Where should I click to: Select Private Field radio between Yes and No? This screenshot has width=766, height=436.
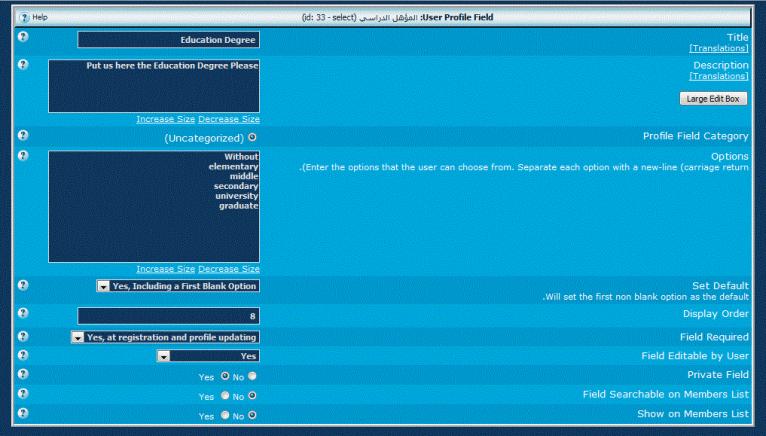pos(225,376)
